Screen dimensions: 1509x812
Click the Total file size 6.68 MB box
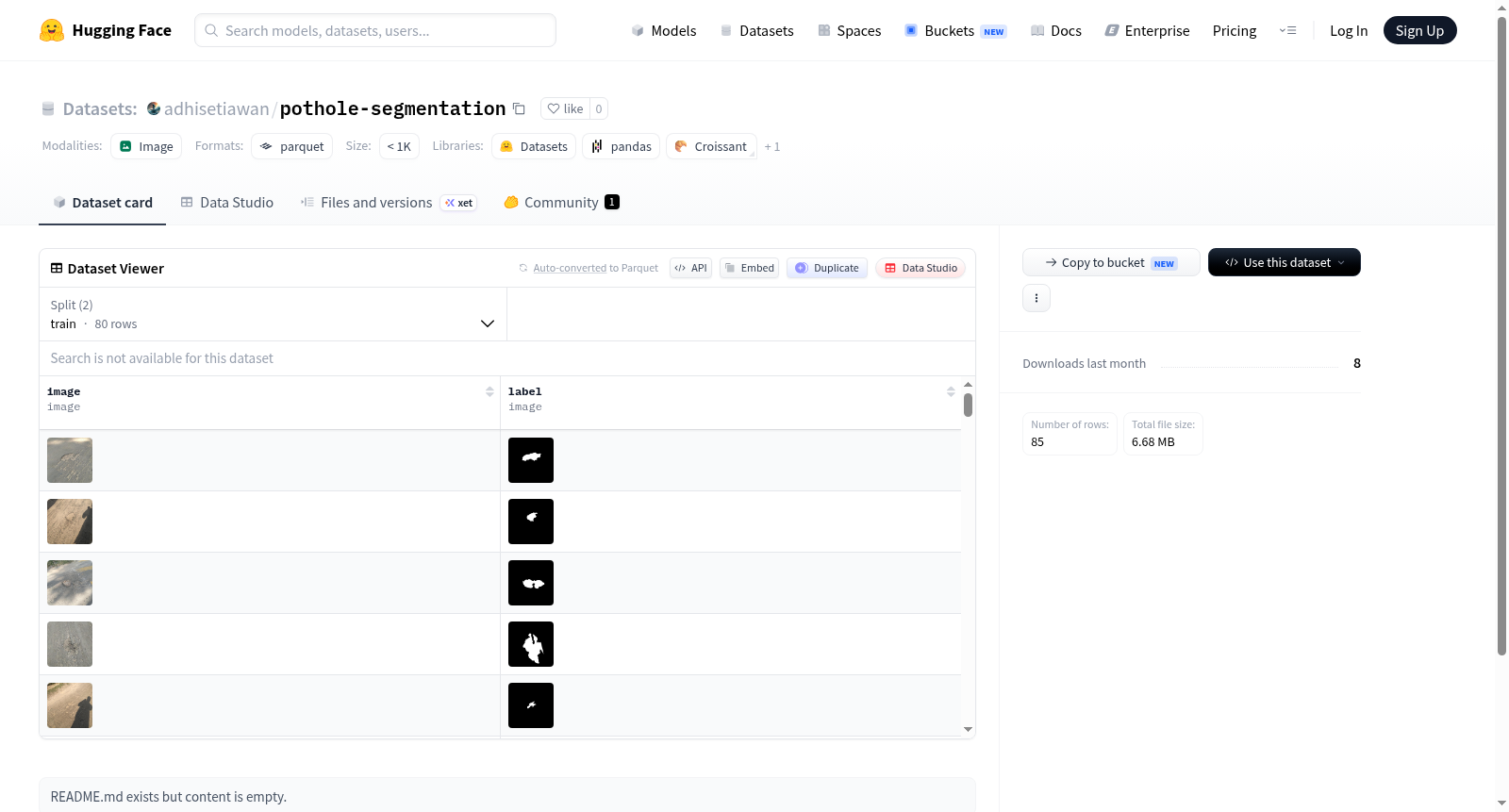(1163, 434)
